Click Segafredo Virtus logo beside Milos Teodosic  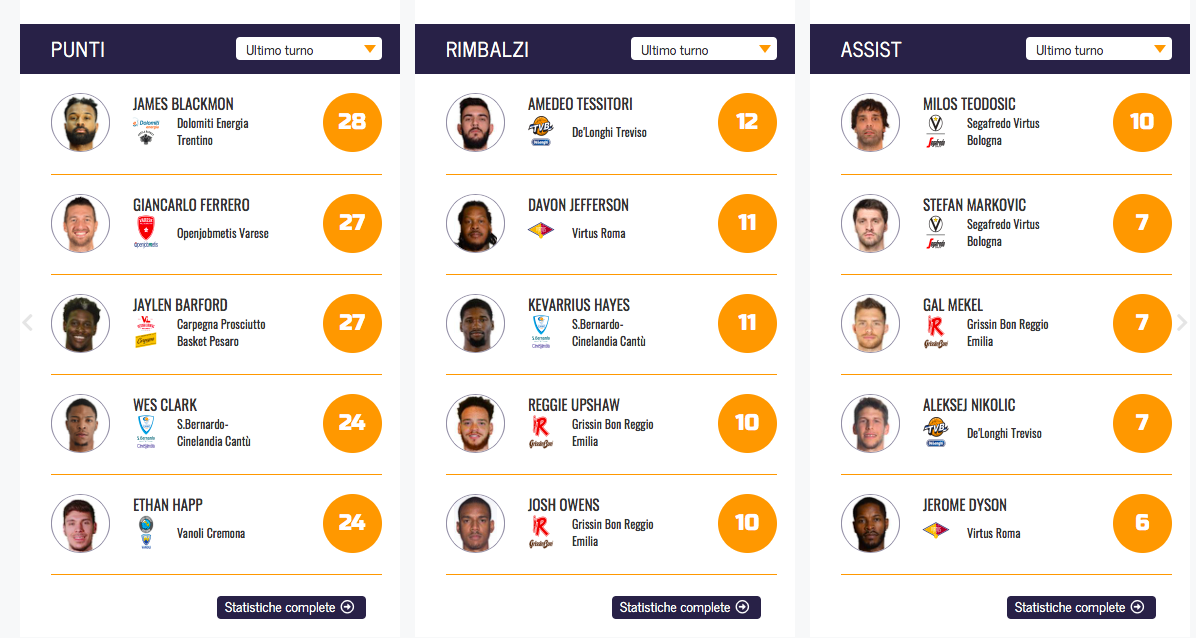pyautogui.click(x=936, y=132)
